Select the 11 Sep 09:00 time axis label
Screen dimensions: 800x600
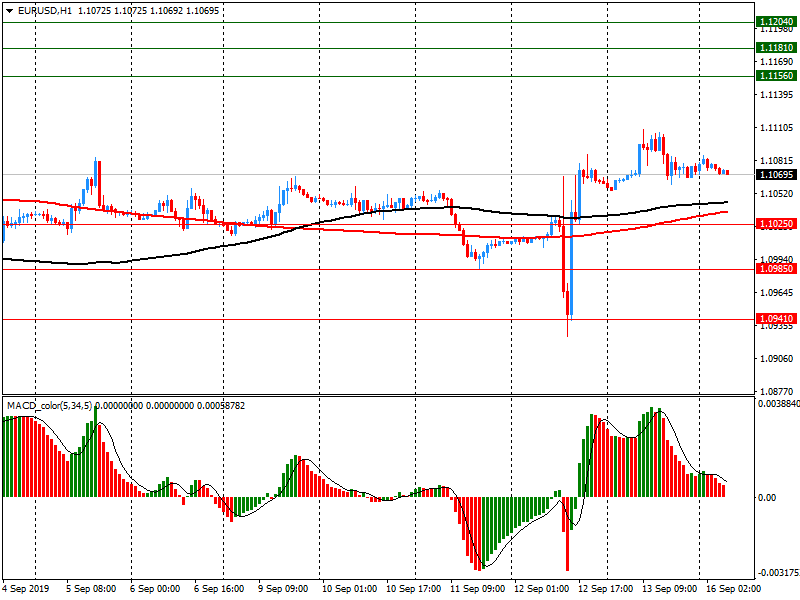click(x=477, y=589)
